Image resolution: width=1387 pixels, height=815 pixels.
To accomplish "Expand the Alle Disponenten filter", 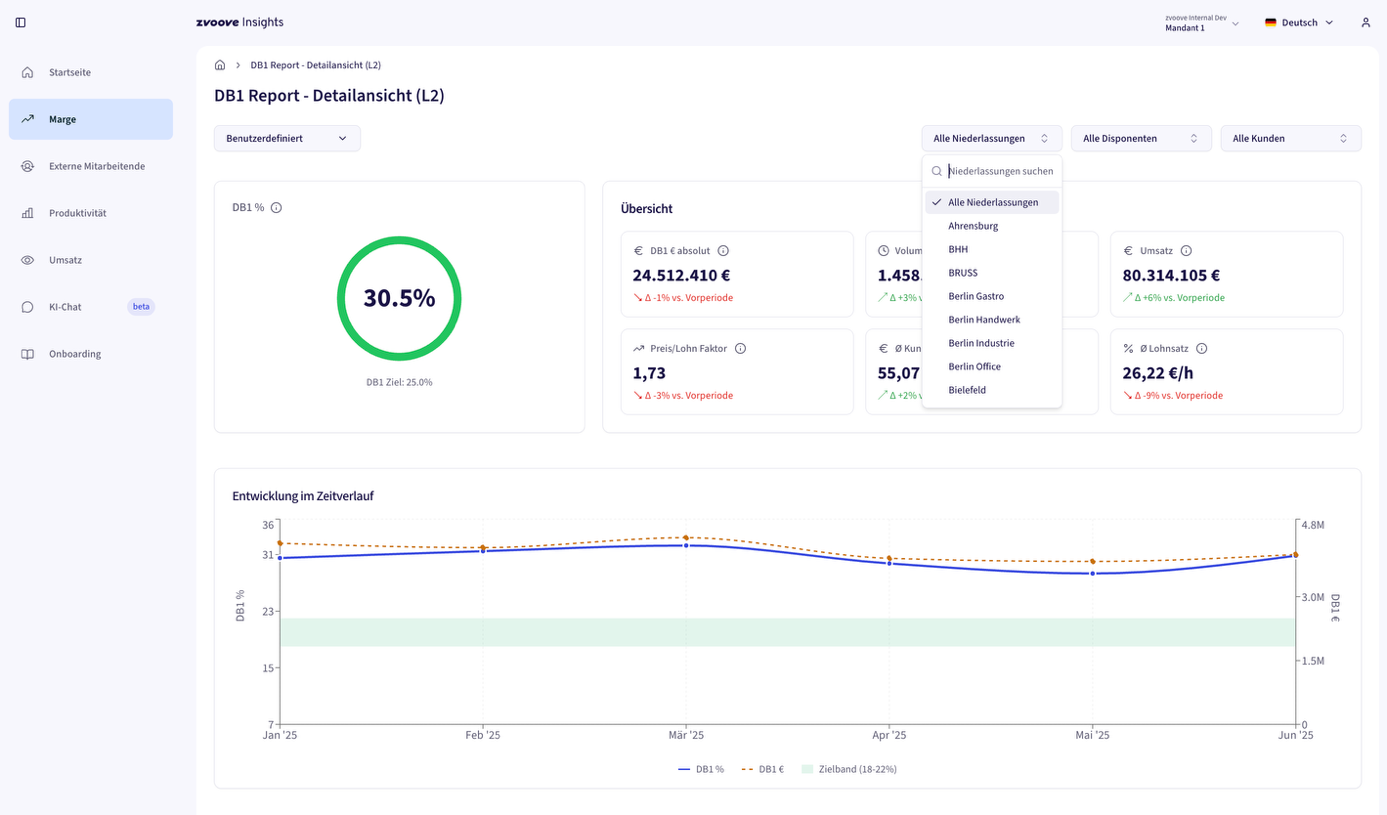I will pos(1140,138).
